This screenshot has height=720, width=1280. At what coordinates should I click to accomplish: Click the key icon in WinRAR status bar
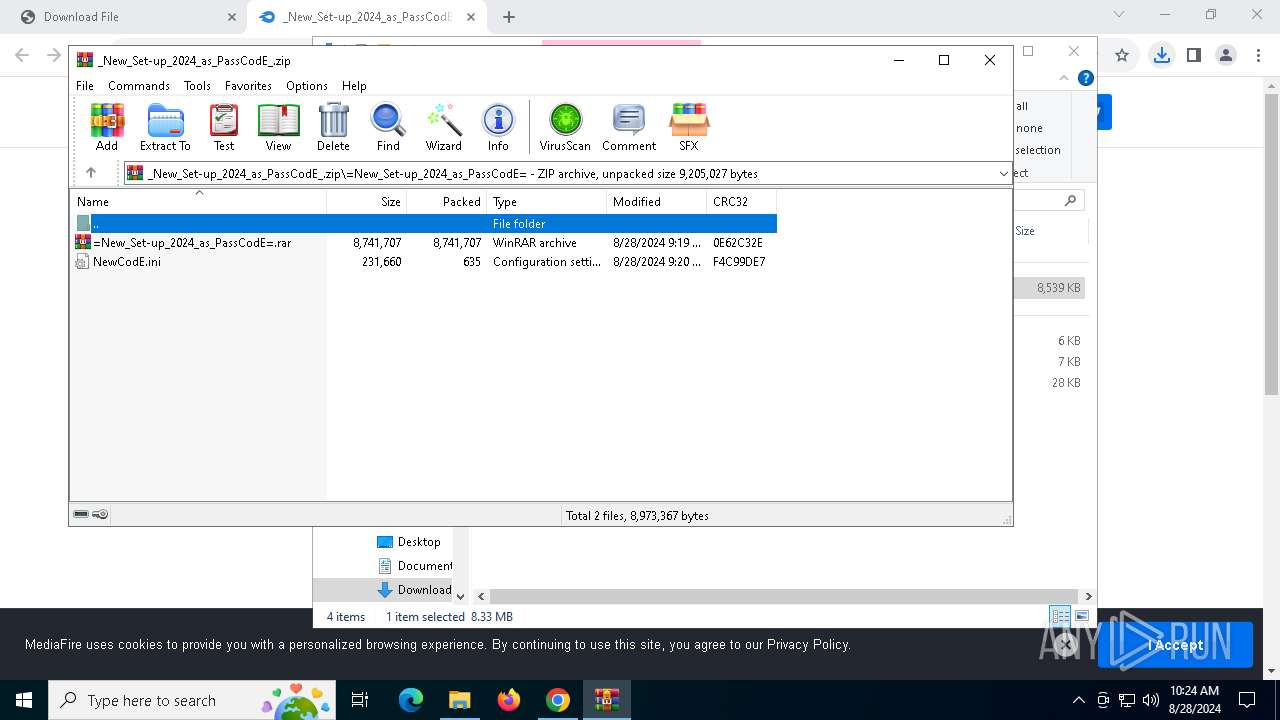point(100,514)
